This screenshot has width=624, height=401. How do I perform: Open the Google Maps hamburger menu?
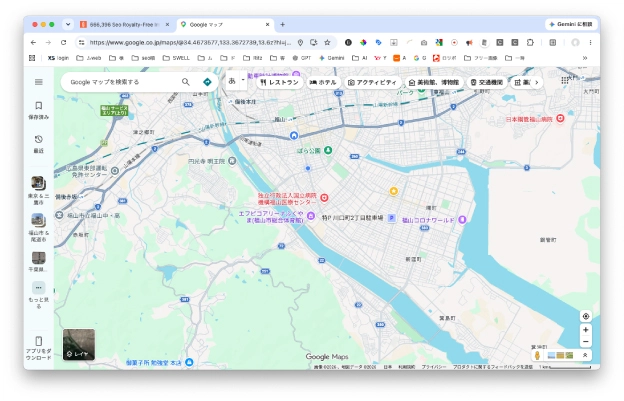tap(39, 82)
